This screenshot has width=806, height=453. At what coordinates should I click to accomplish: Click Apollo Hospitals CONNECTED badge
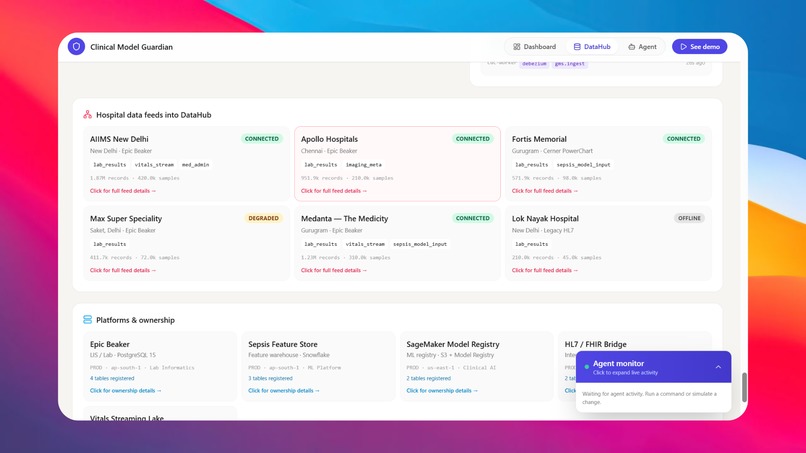[x=472, y=139]
